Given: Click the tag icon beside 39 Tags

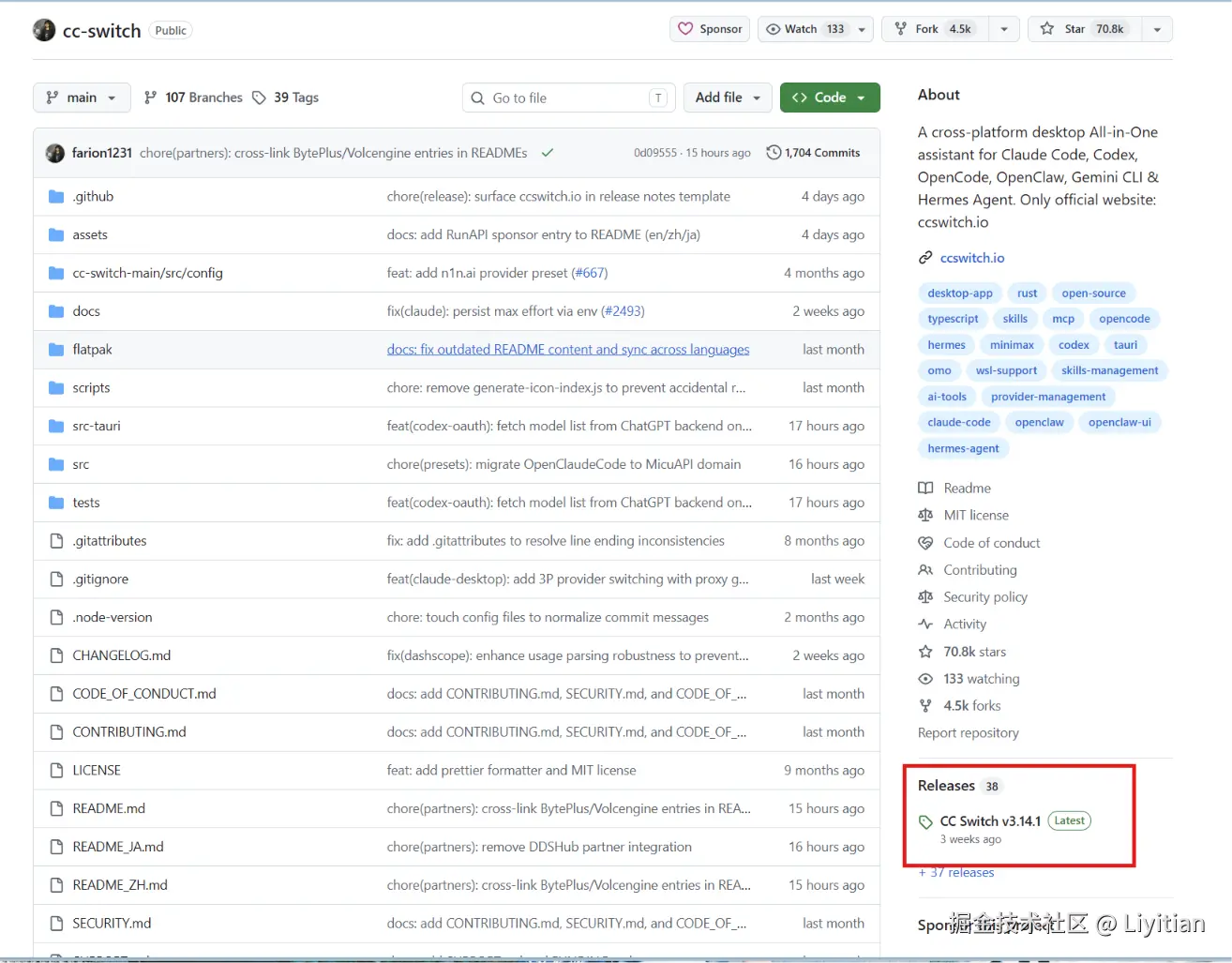Looking at the screenshot, I should (x=259, y=98).
